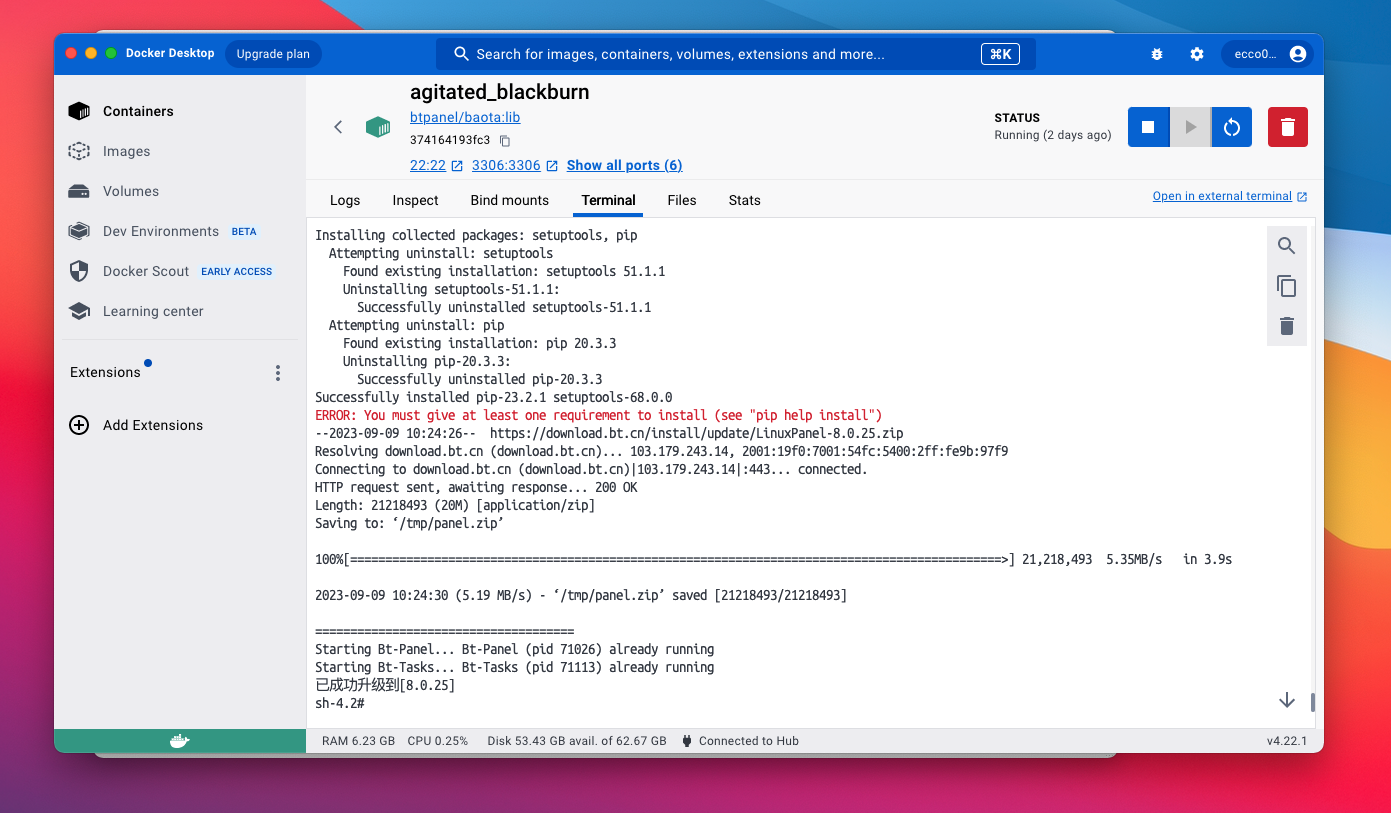Click the Docker whale icon in the footer

coord(180,741)
